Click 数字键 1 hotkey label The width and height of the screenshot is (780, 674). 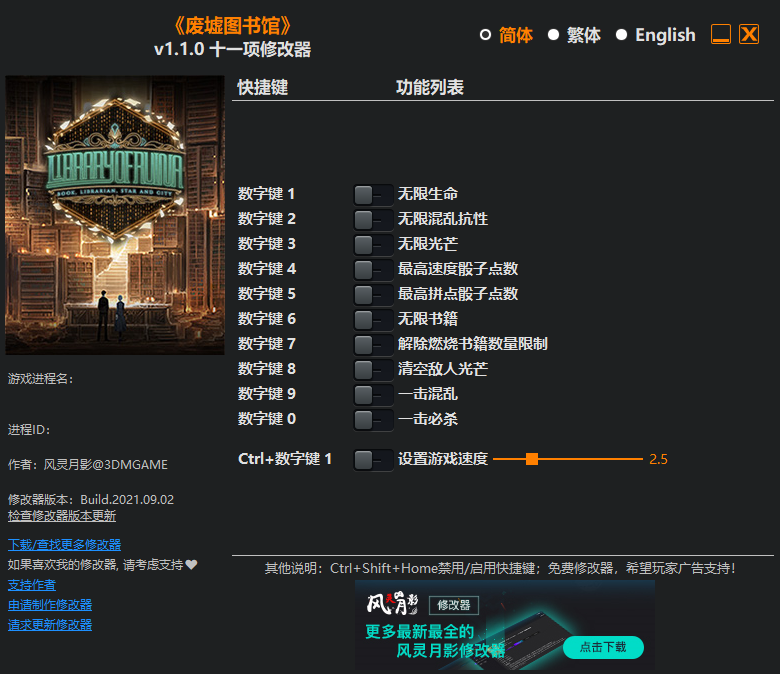point(267,194)
